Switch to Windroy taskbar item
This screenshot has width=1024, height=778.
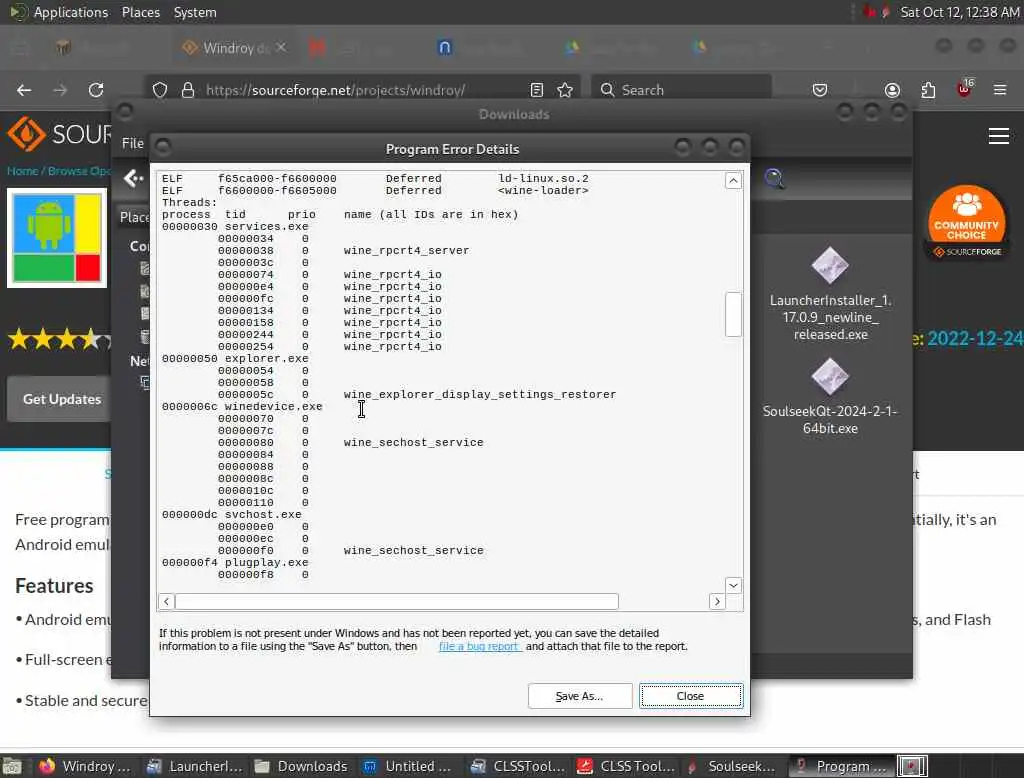[x=85, y=766]
